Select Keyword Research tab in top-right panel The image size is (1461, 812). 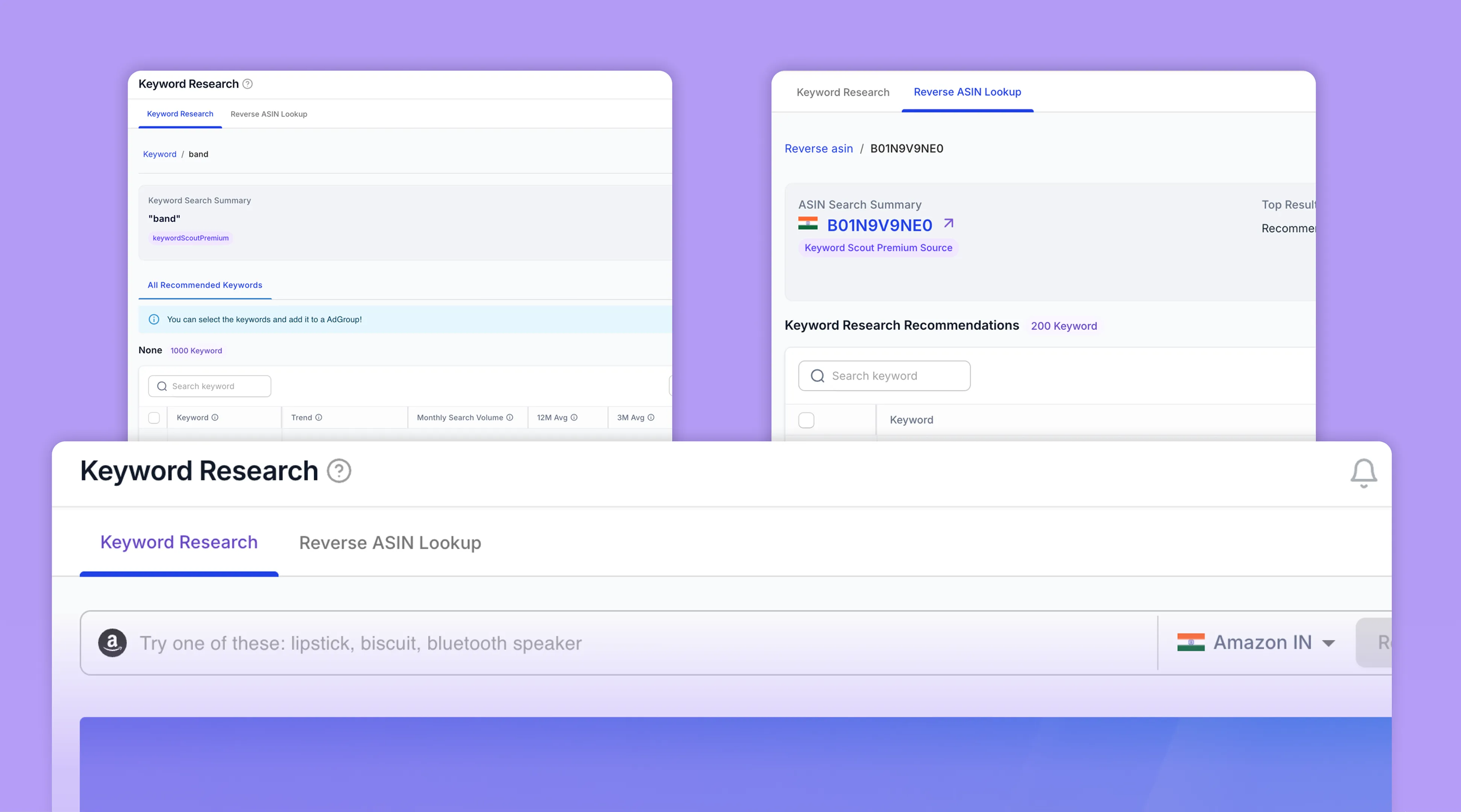point(843,92)
